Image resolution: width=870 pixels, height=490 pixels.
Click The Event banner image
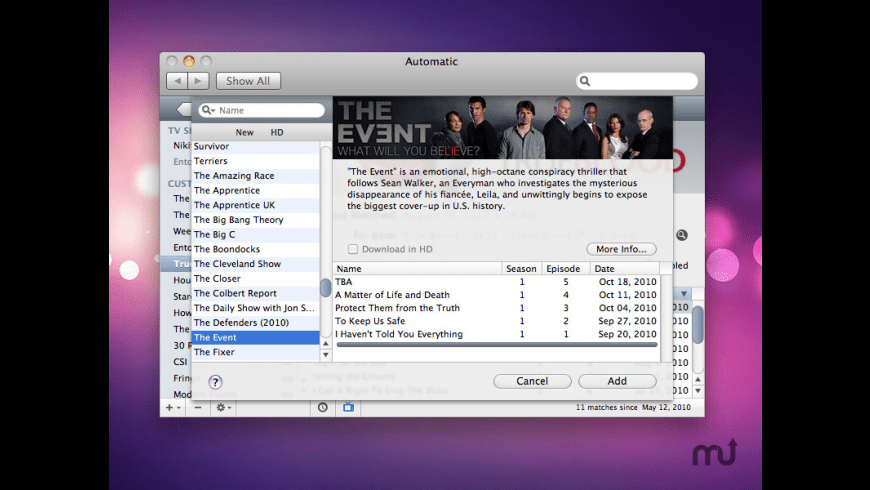(x=503, y=128)
